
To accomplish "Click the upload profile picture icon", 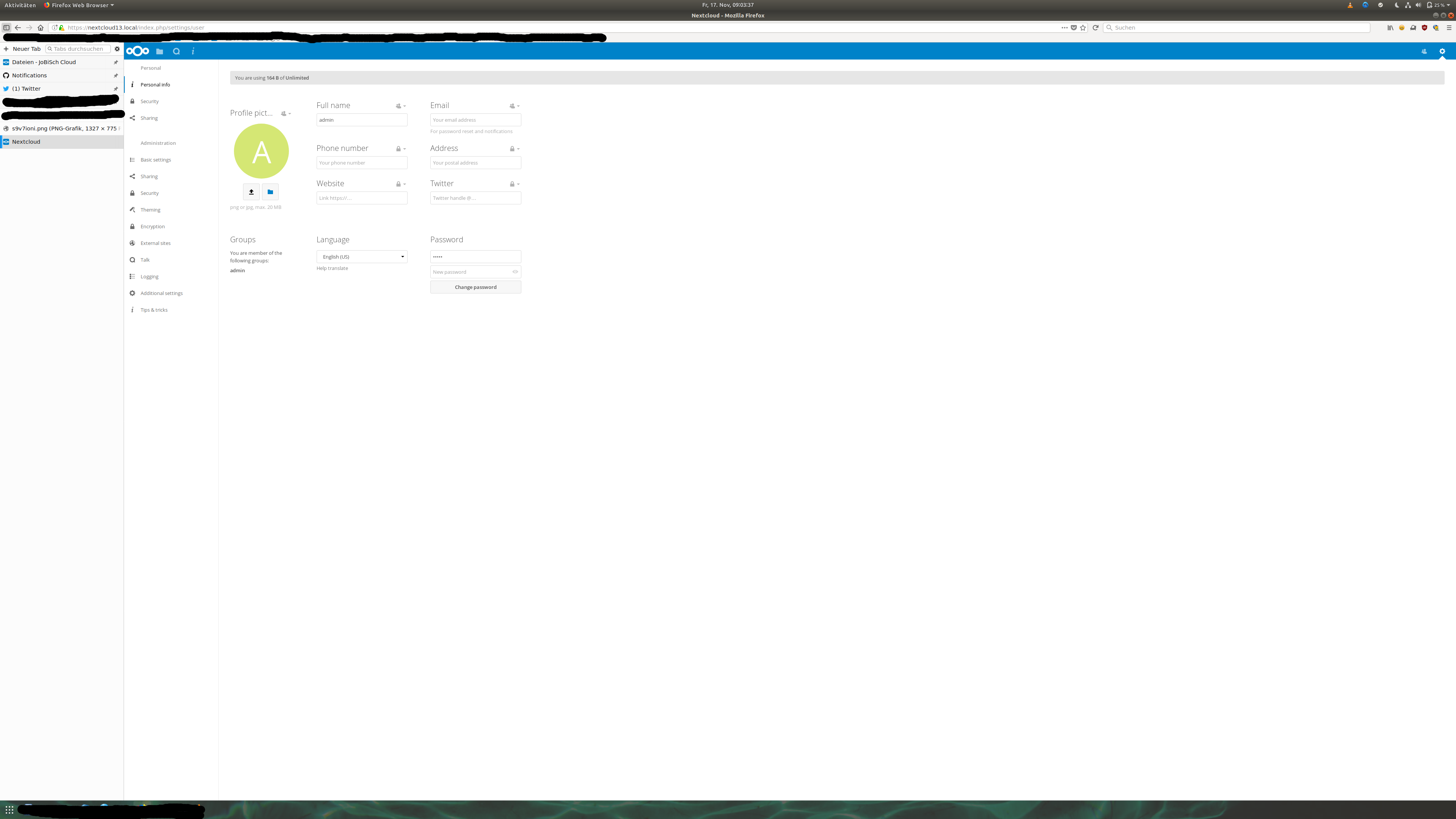I will click(x=251, y=192).
